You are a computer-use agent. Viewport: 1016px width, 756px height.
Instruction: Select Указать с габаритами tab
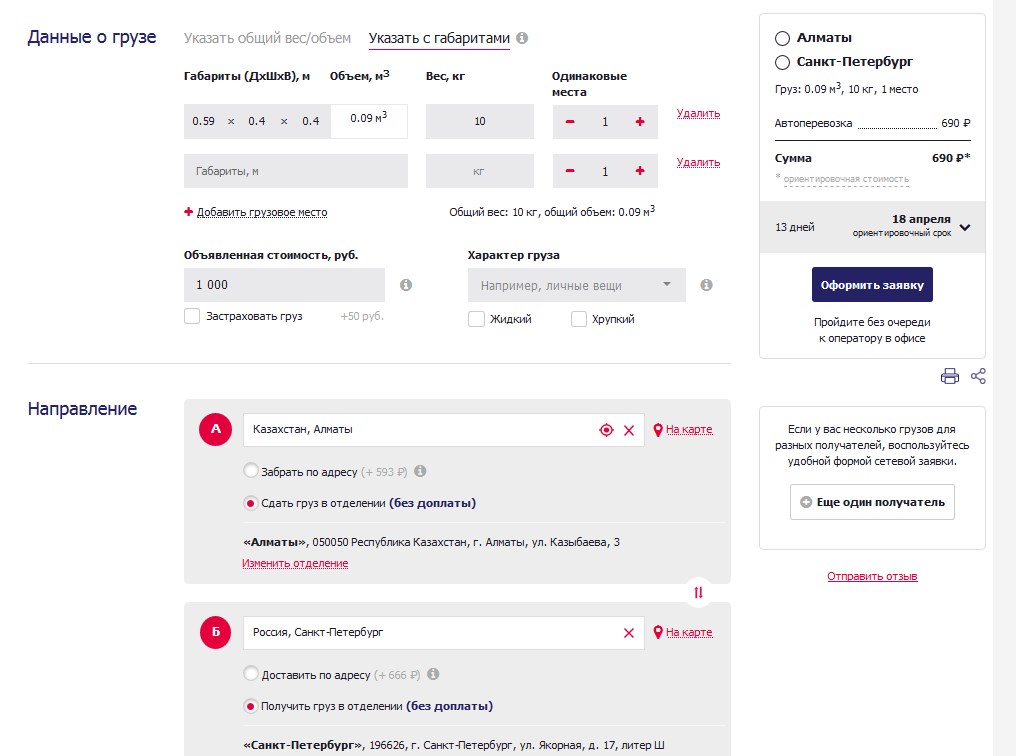[439, 39]
